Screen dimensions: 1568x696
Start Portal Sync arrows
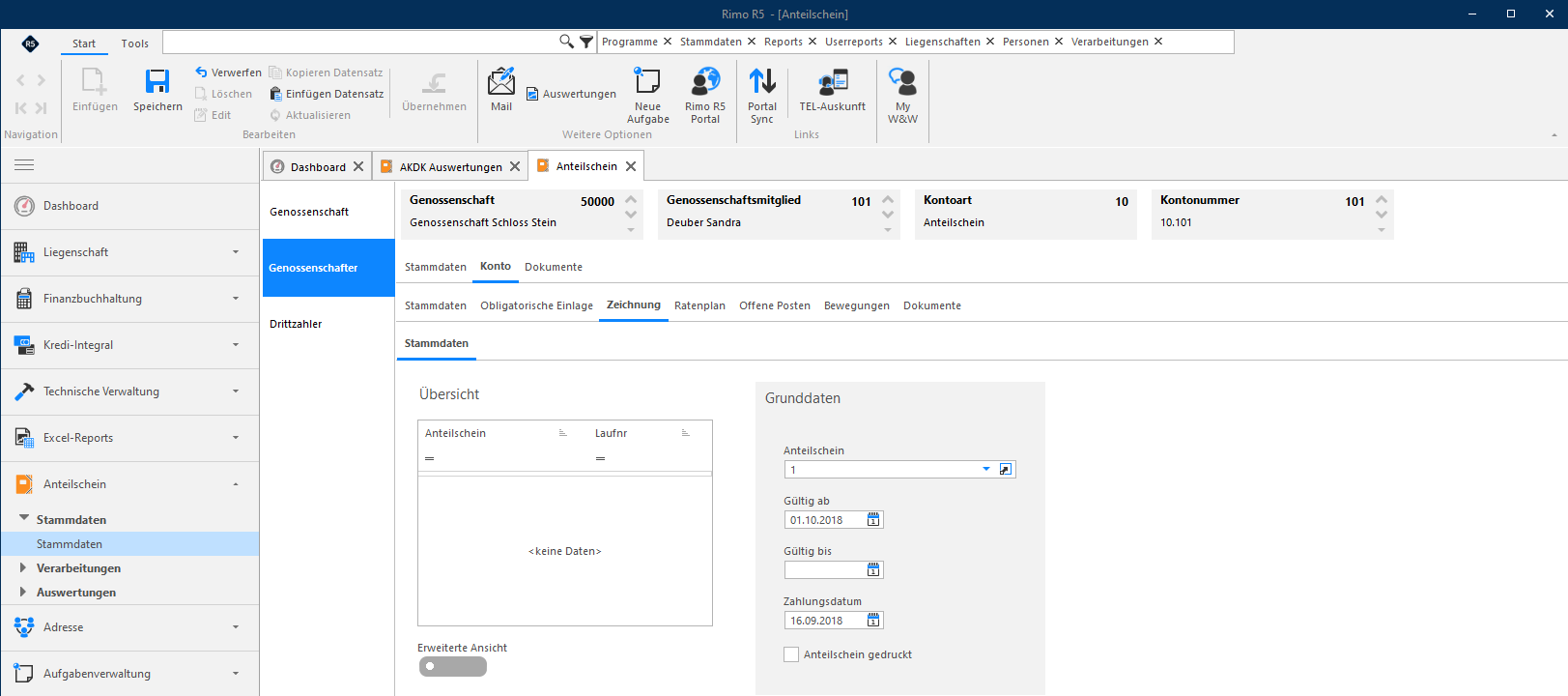[x=762, y=81]
